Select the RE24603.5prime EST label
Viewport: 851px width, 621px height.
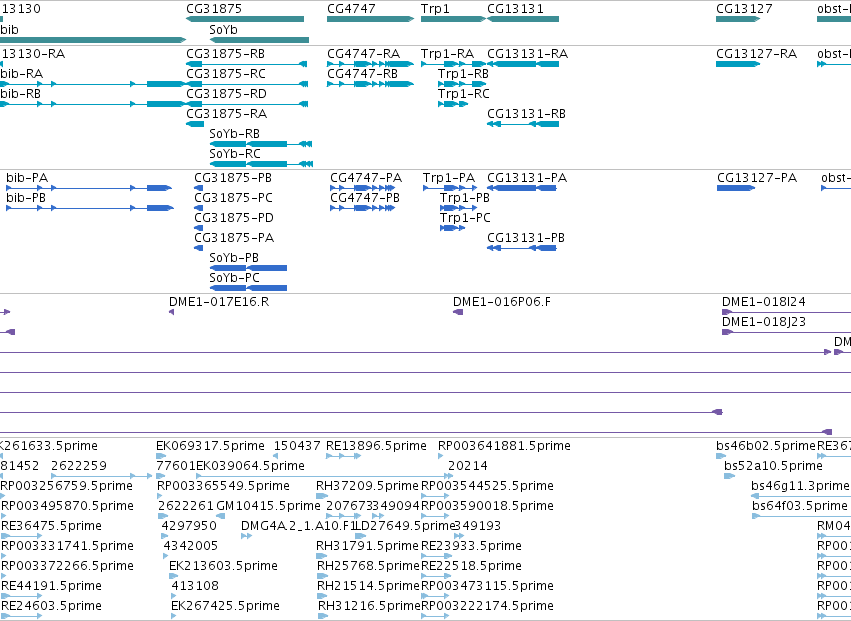pyautogui.click(x=52, y=606)
